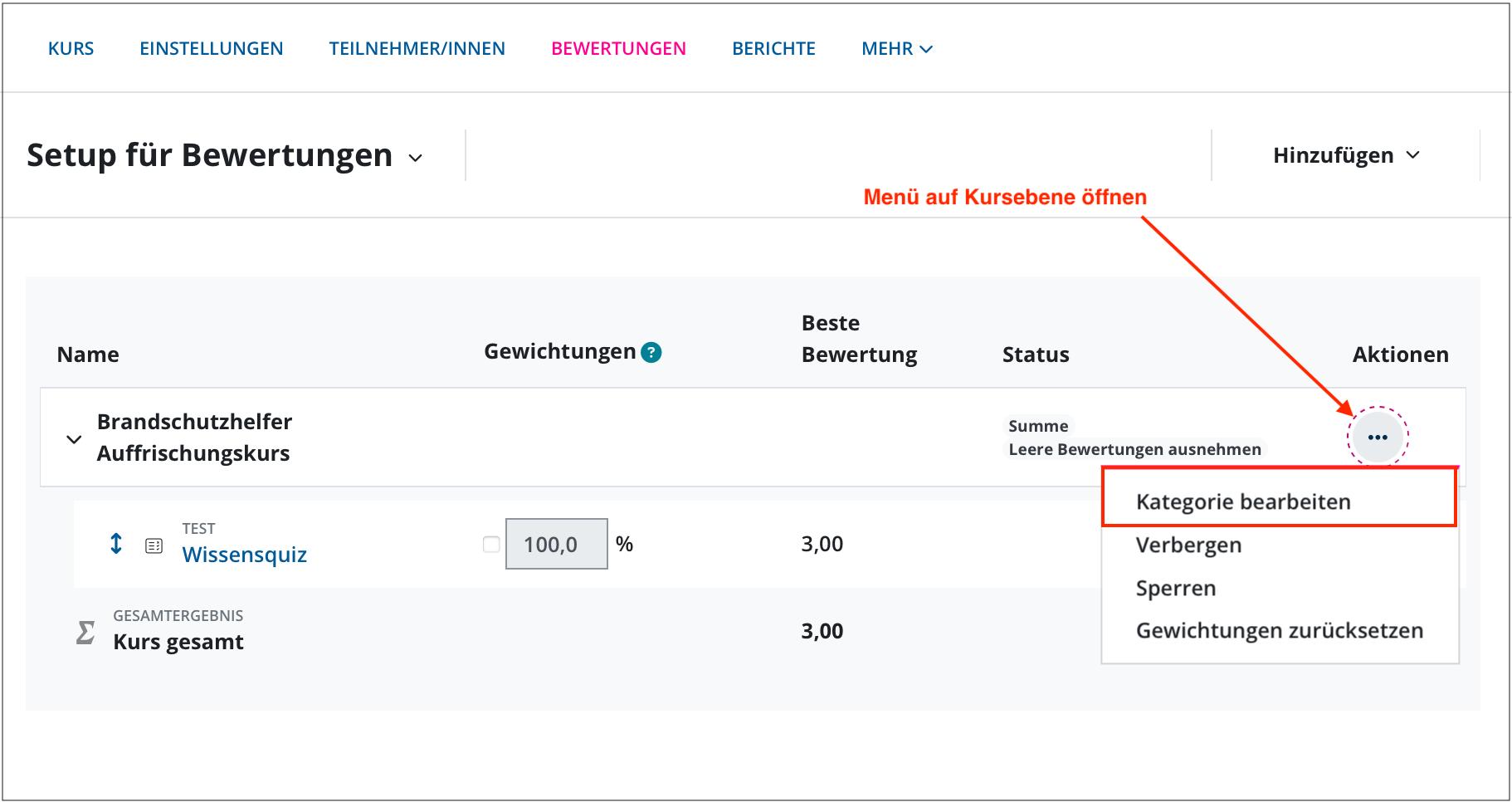
Task: Collapse the Brandschutzhelfer Auffrischungskurs category
Action: (73, 439)
